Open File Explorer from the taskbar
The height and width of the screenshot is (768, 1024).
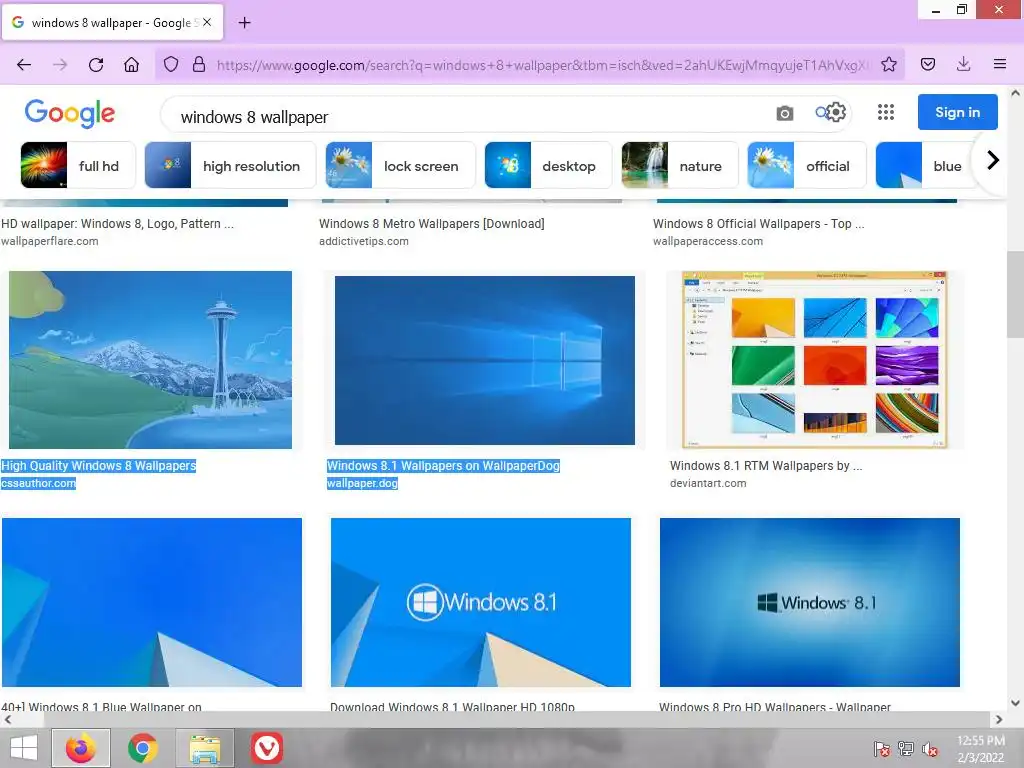tap(204, 748)
